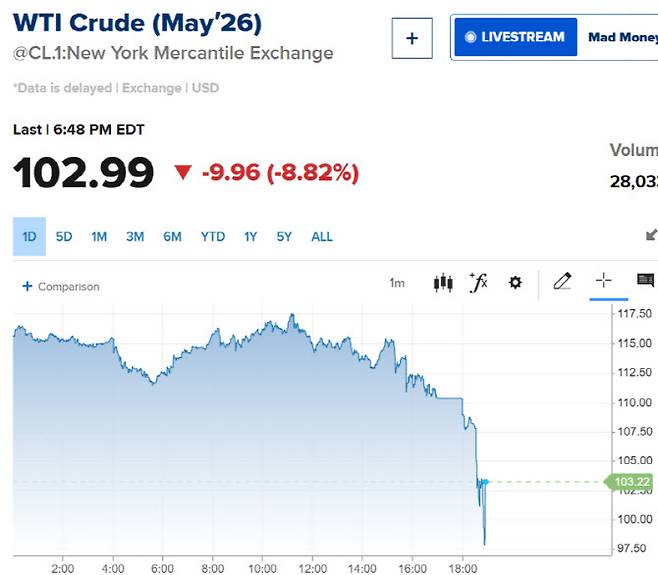The height and width of the screenshot is (575, 658).
Task: Select the 1D time range tab
Action: pos(29,237)
